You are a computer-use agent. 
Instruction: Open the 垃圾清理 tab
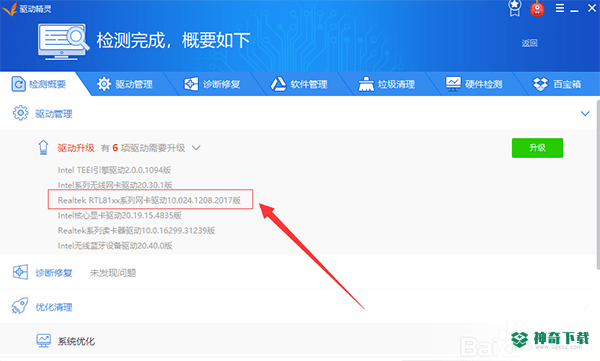(386, 84)
